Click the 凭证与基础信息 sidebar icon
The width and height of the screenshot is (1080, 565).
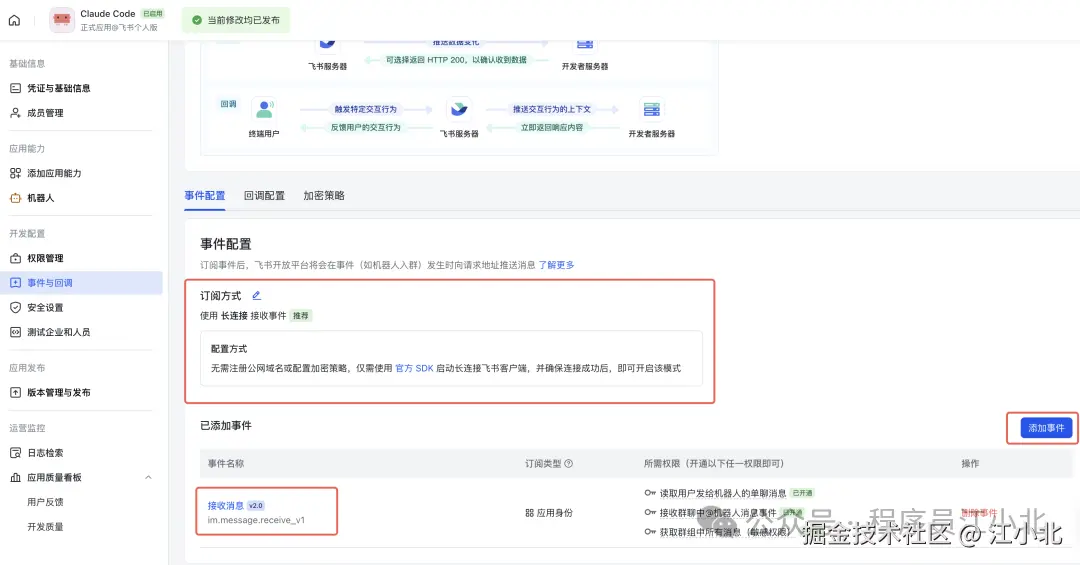point(15,88)
